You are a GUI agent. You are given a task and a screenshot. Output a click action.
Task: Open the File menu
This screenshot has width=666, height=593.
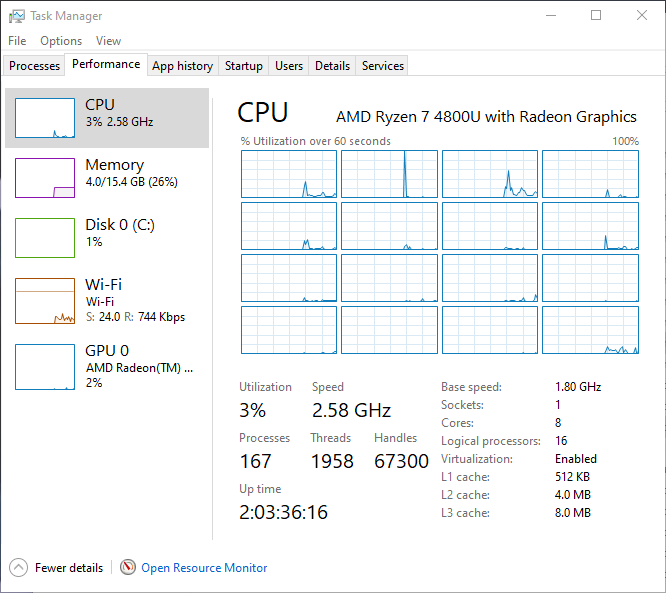[x=17, y=41]
